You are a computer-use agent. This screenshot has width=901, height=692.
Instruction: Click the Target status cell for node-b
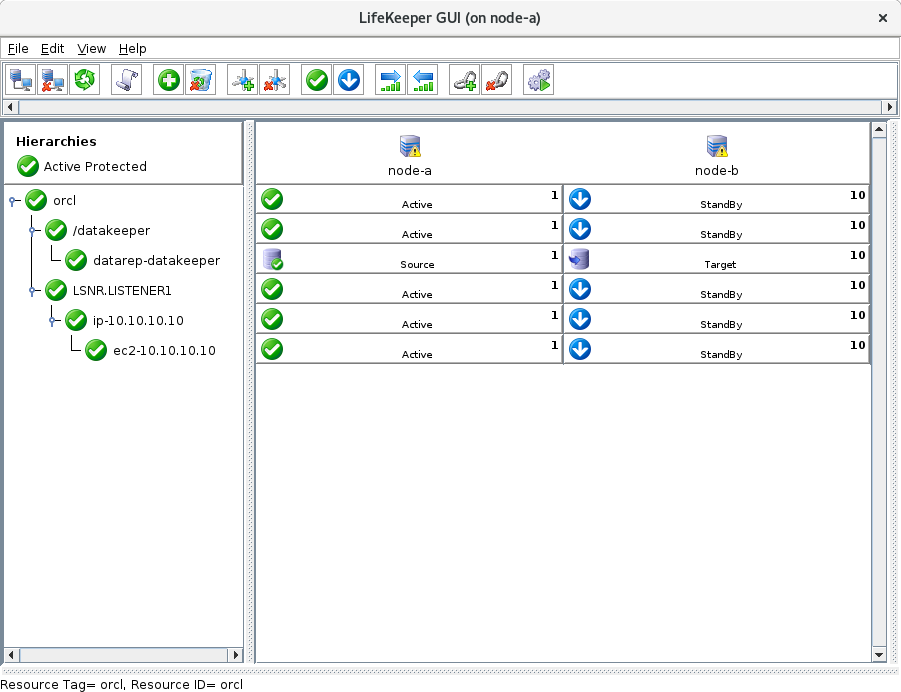point(716,259)
